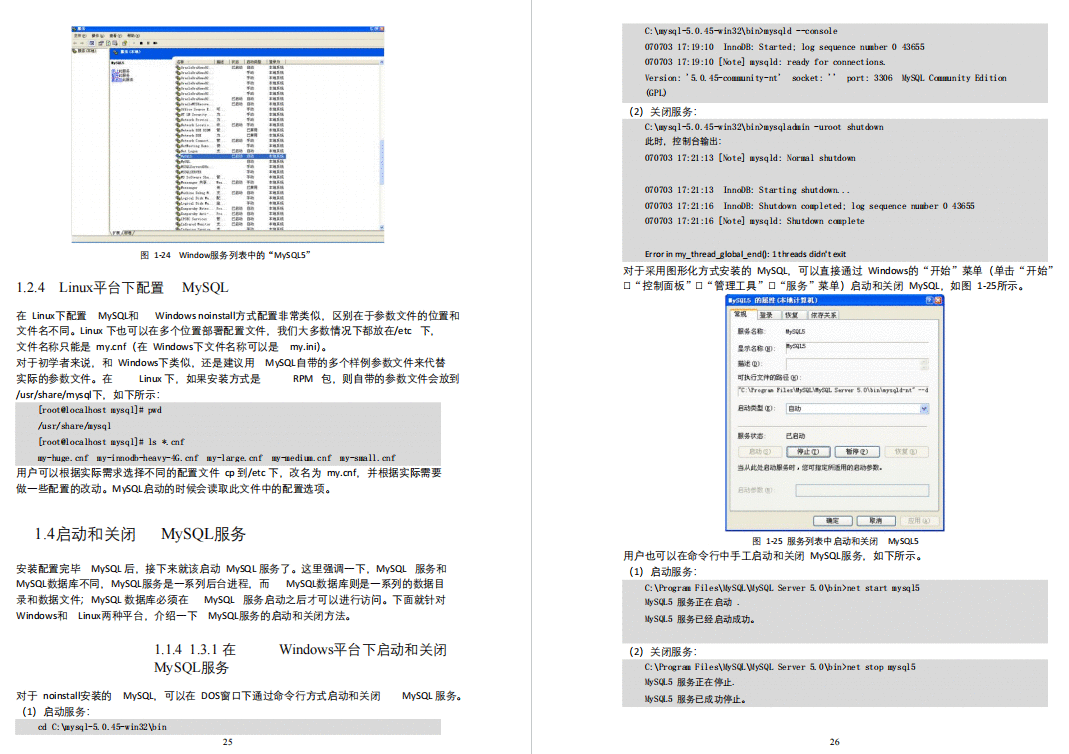Viewport: 1069px width, 754px height.
Task: Open the 文件 menu in Services window
Action: click(x=80, y=36)
